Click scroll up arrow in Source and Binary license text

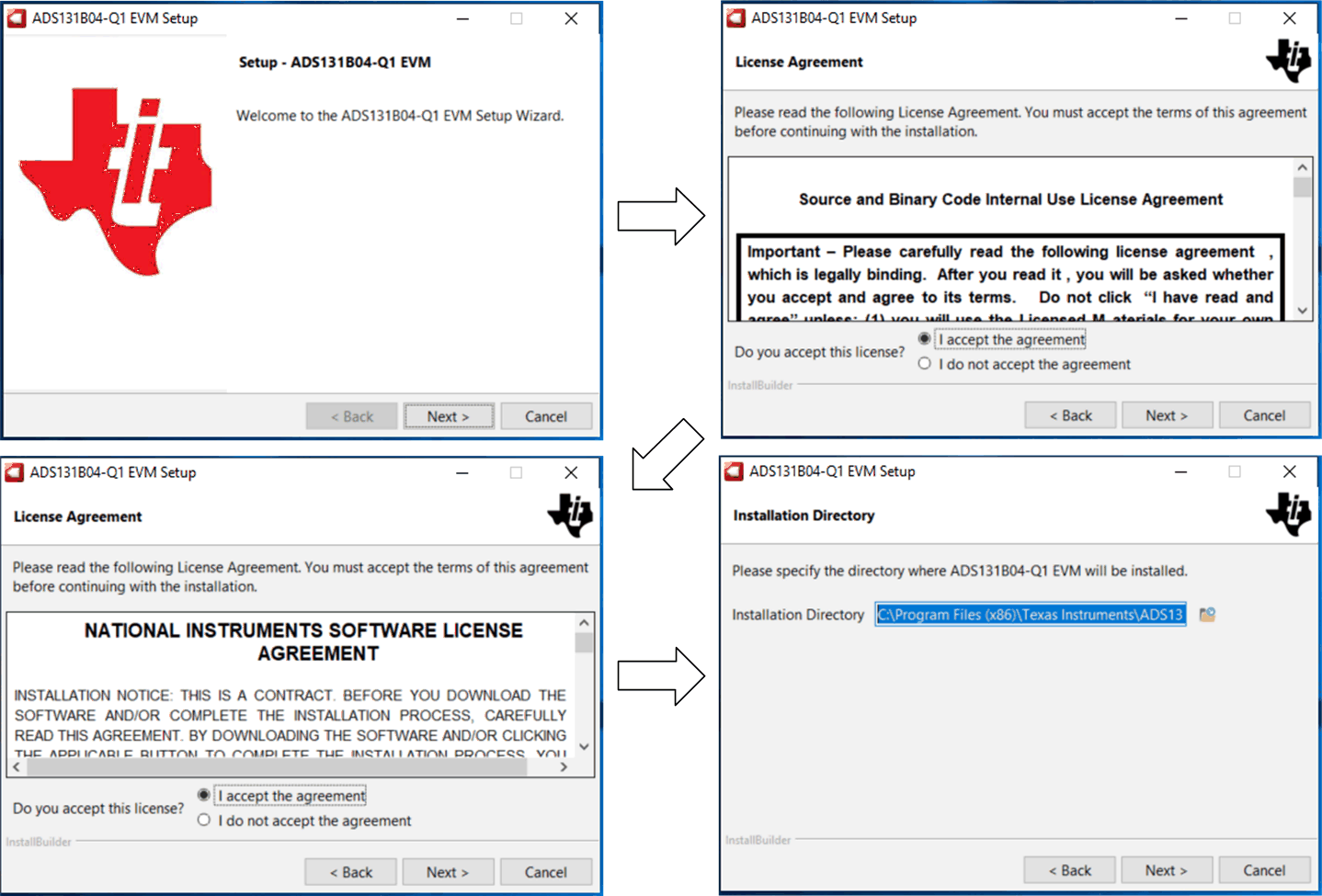pos(1302,167)
